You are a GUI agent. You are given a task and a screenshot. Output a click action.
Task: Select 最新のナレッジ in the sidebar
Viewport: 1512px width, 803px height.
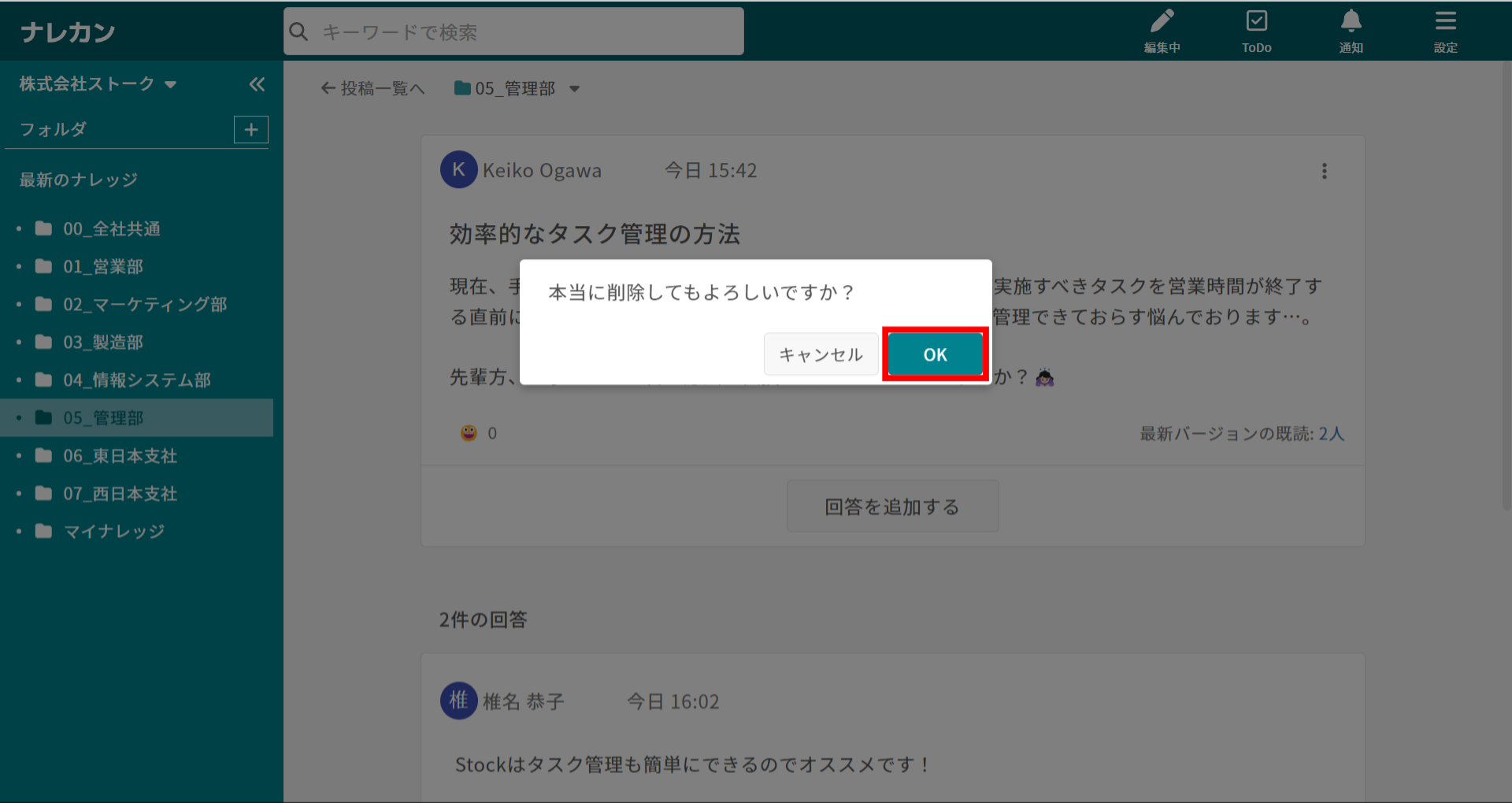point(79,180)
